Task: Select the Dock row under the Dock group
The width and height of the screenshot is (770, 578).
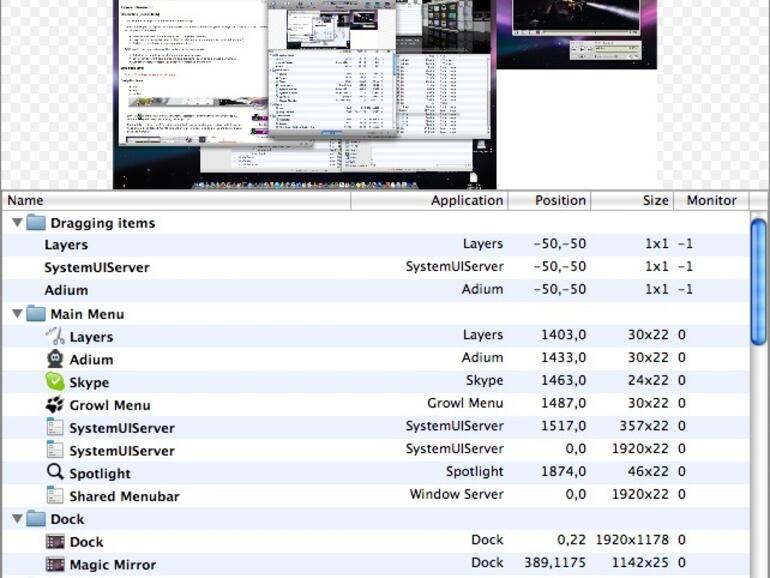Action: [x=376, y=542]
